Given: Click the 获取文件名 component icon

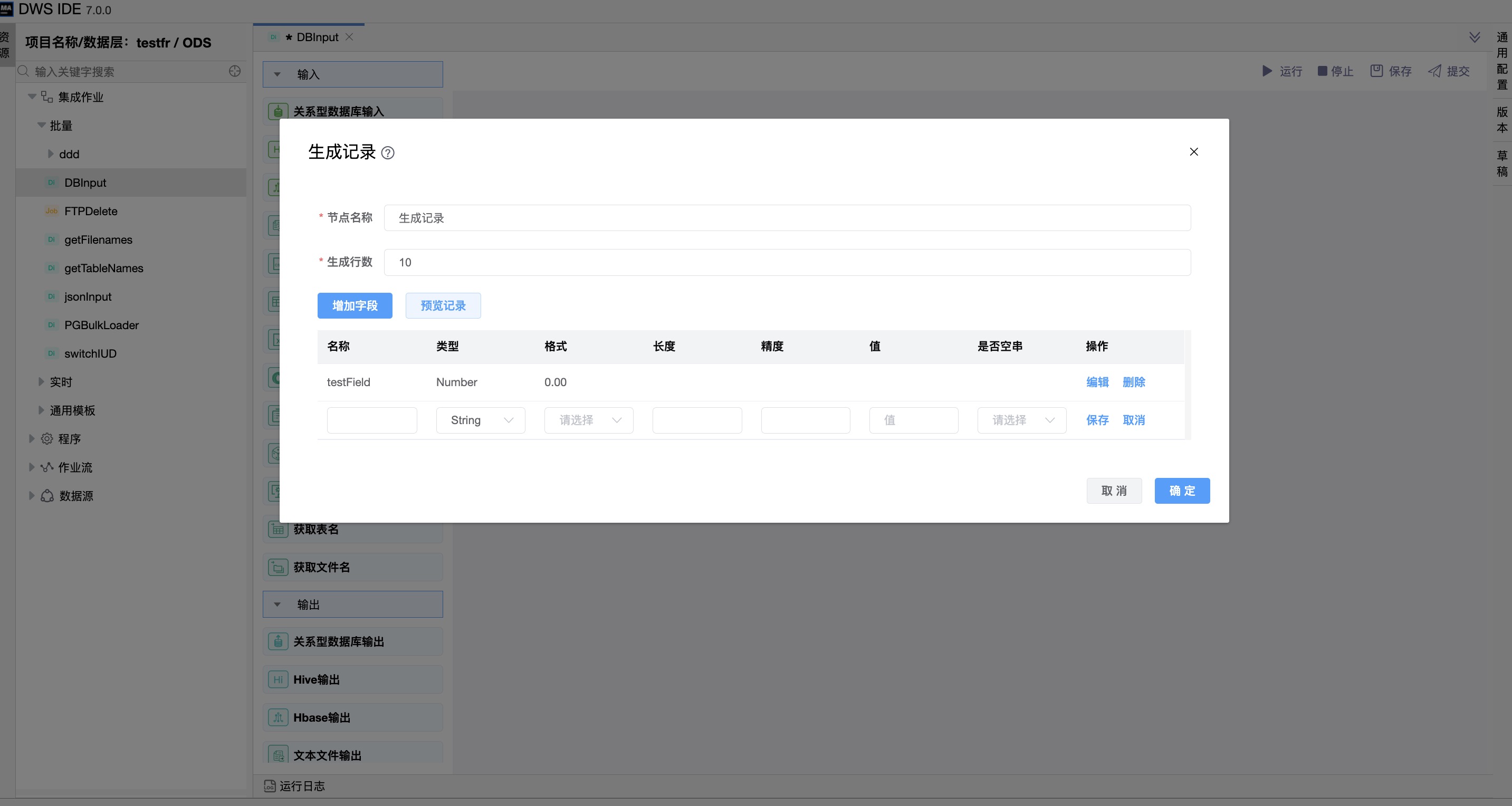Looking at the screenshot, I should tap(277, 567).
